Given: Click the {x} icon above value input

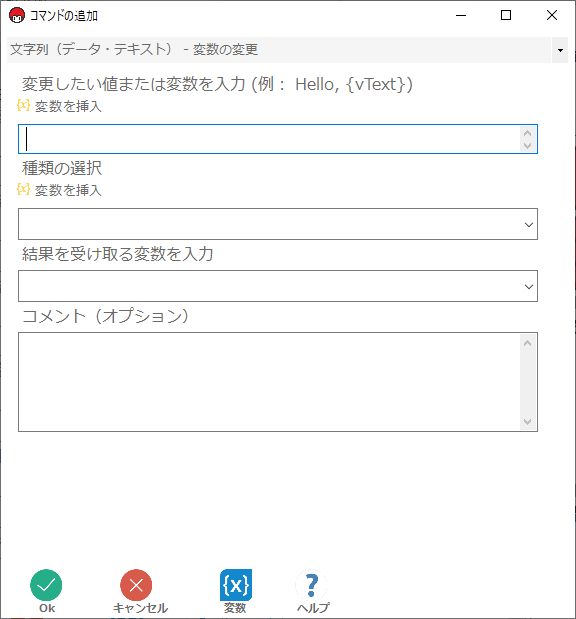Looking at the screenshot, I should [23, 105].
